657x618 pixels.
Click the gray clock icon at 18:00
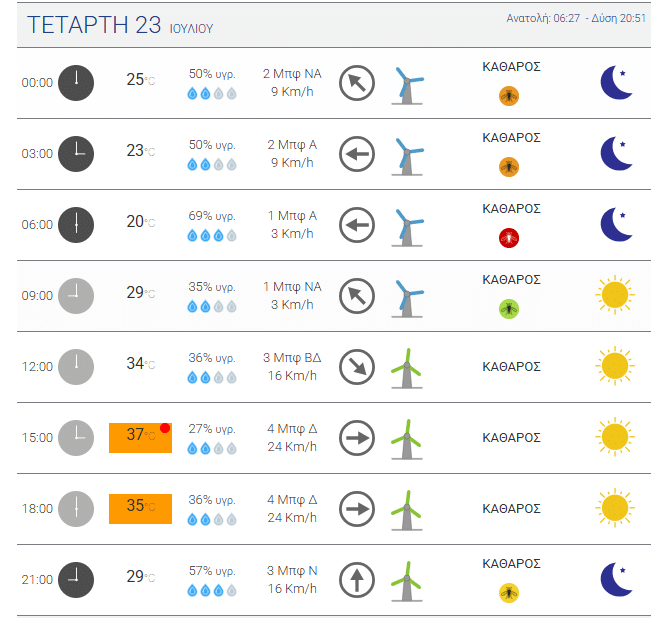coord(76,509)
